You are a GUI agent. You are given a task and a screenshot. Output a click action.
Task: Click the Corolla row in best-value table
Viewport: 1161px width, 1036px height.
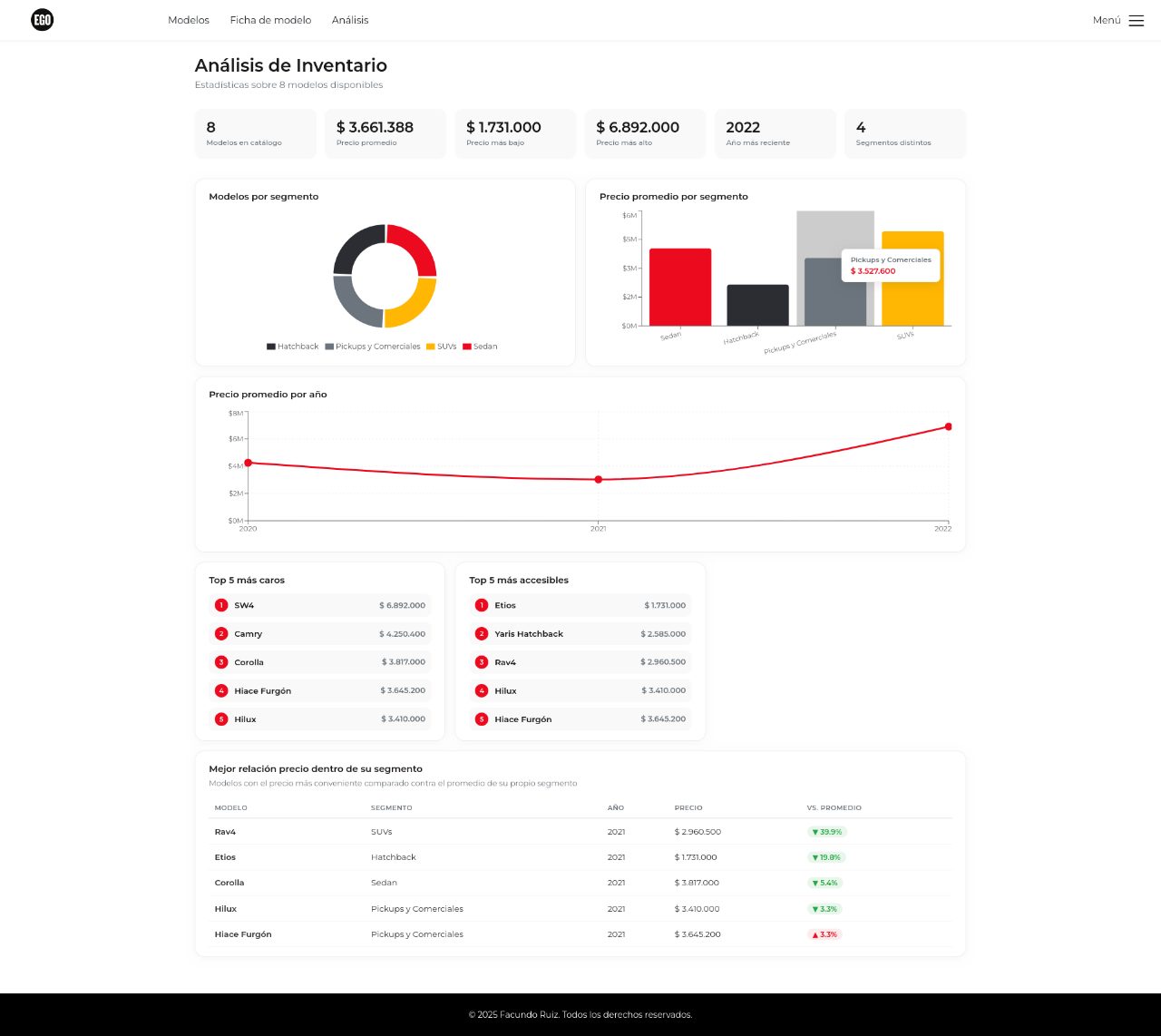point(580,883)
